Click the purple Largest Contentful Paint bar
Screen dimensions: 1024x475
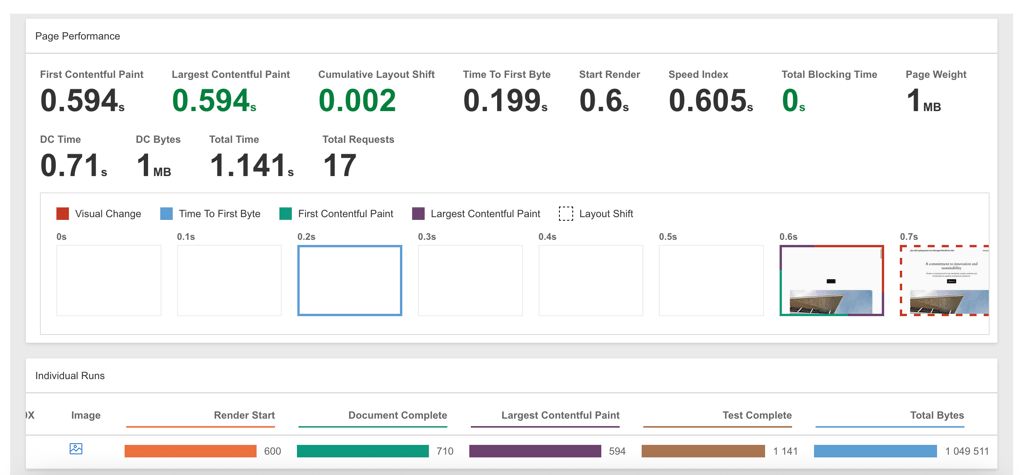point(535,451)
